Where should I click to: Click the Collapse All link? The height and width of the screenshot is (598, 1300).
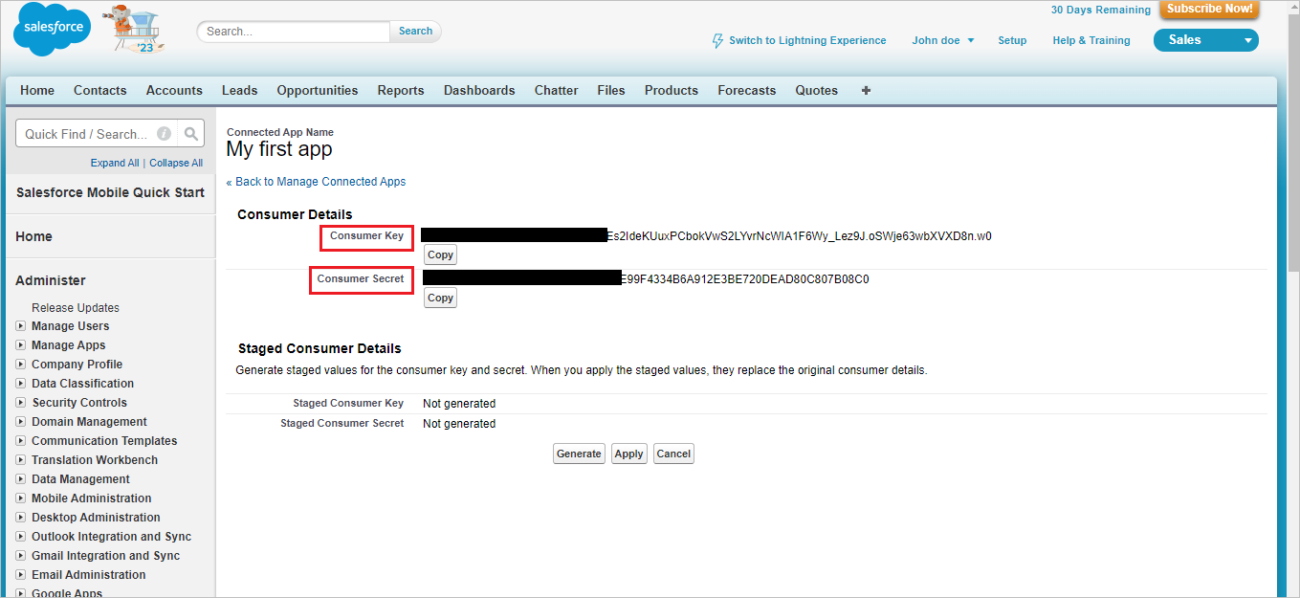coord(175,162)
